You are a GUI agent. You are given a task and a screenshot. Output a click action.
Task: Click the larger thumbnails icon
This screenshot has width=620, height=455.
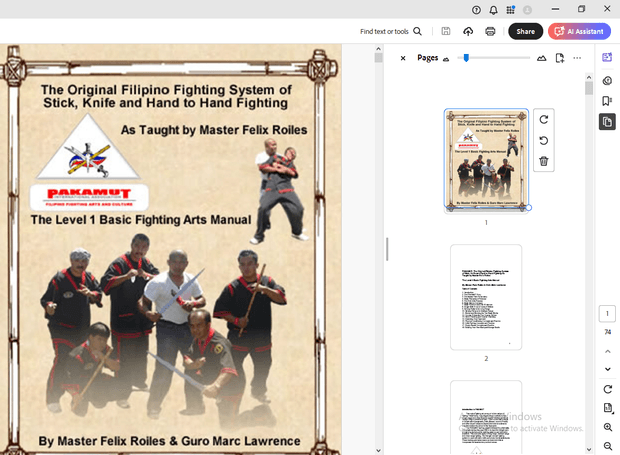click(542, 58)
